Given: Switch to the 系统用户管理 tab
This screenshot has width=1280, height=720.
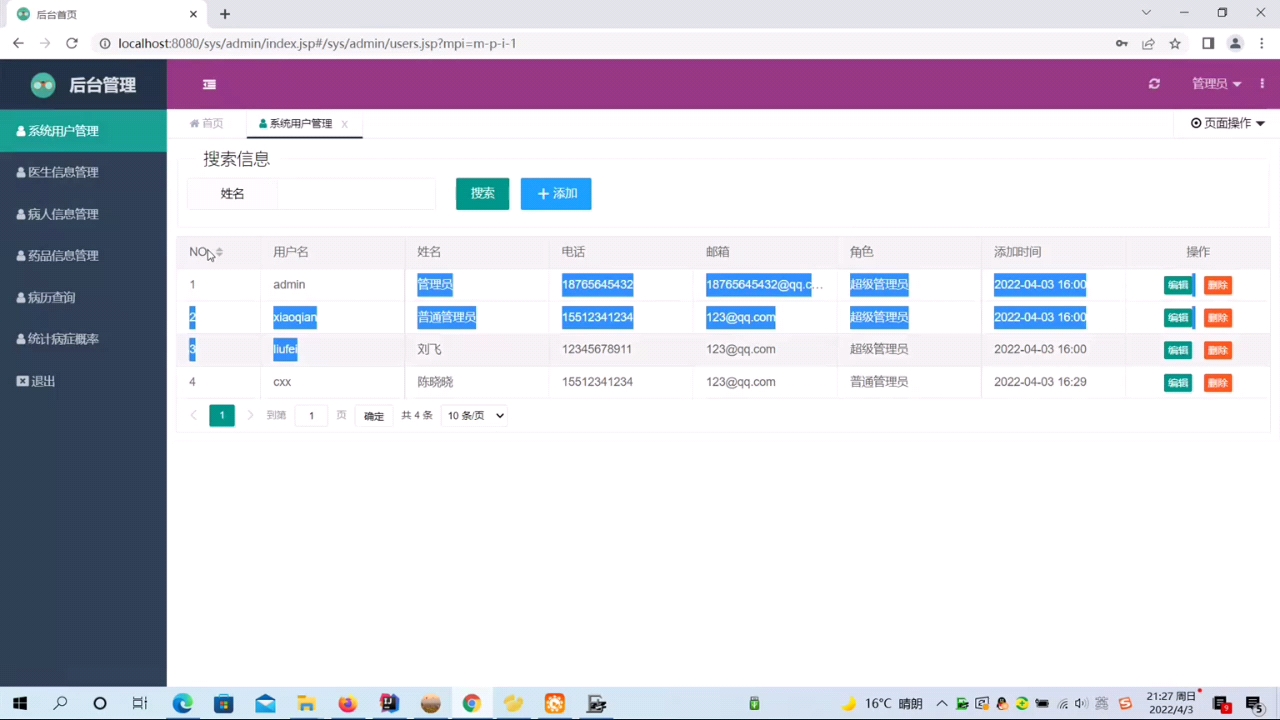Looking at the screenshot, I should (300, 123).
